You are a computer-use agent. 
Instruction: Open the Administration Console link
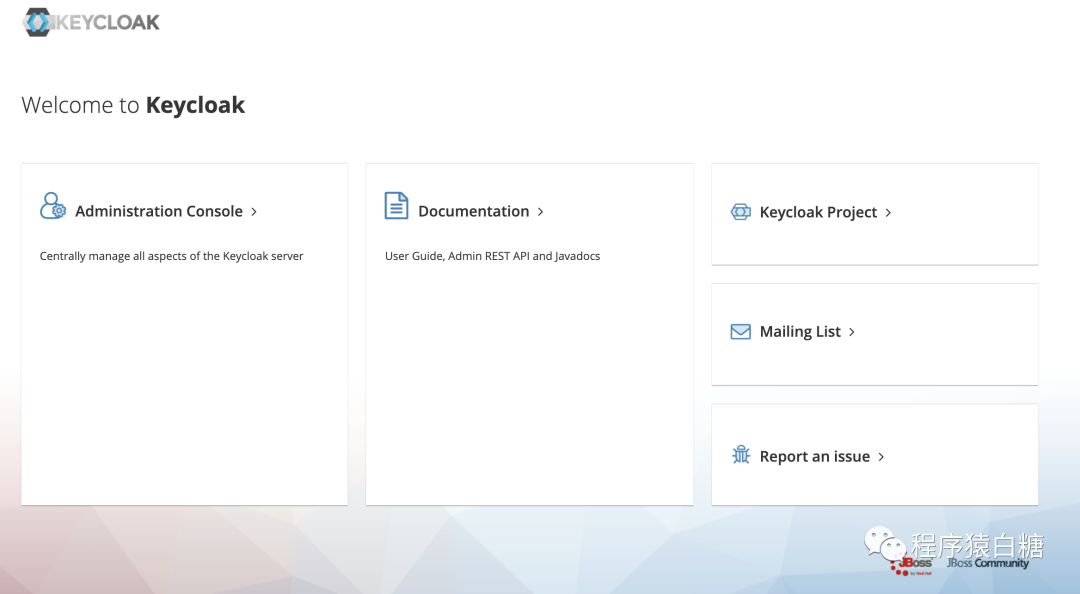(158, 212)
